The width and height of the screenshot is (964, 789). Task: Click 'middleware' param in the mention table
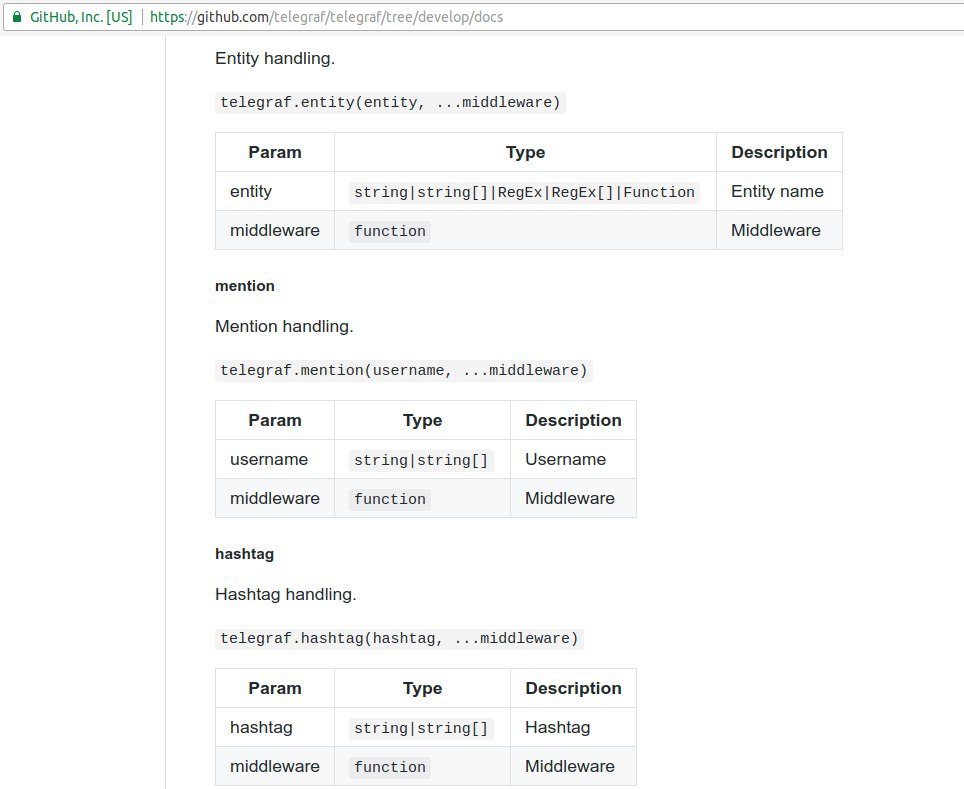click(275, 498)
